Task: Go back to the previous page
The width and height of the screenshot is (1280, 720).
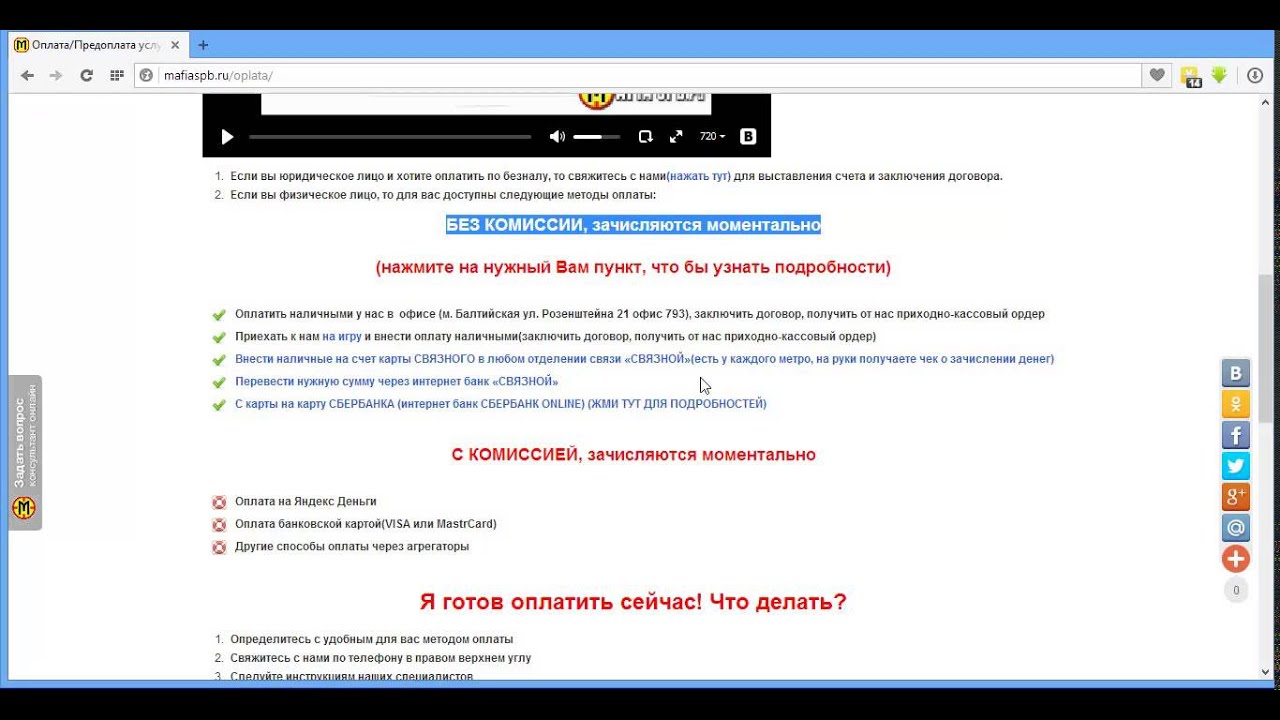Action: (x=28, y=76)
